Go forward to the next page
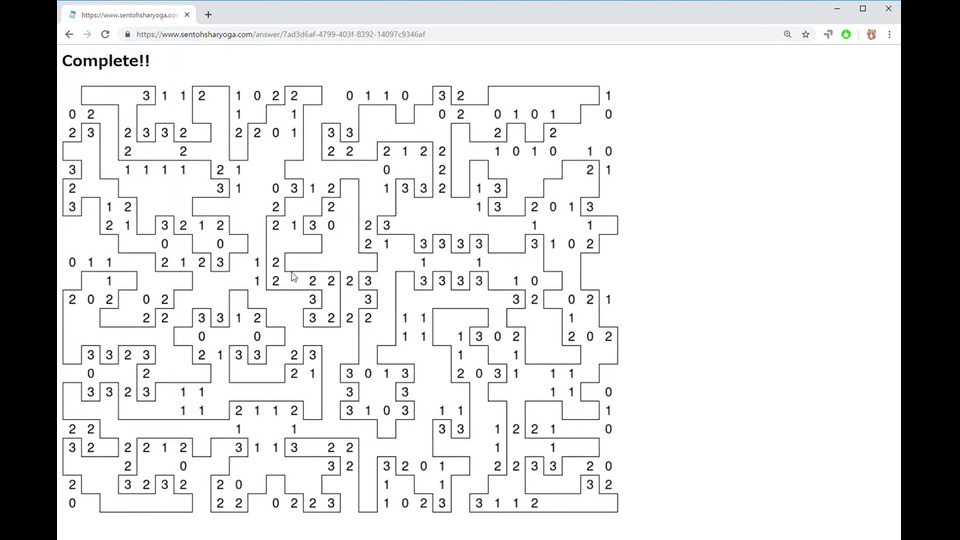Viewport: 960px width, 540px height. (x=87, y=34)
